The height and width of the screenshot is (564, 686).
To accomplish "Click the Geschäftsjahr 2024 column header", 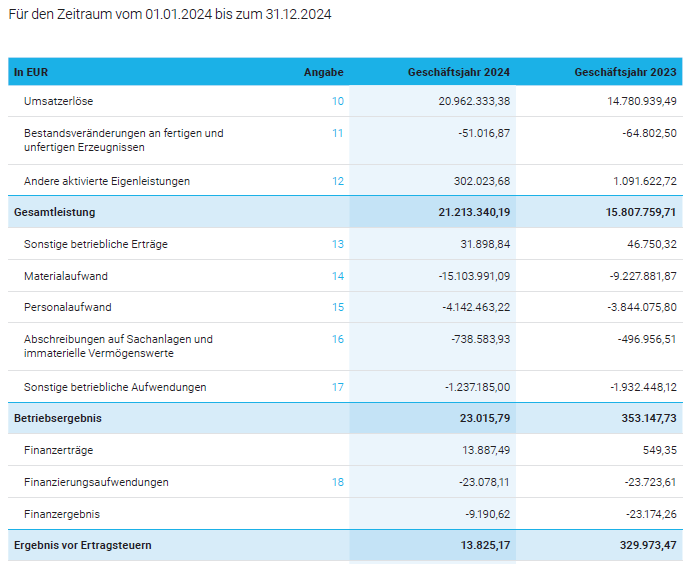I will click(x=458, y=72).
